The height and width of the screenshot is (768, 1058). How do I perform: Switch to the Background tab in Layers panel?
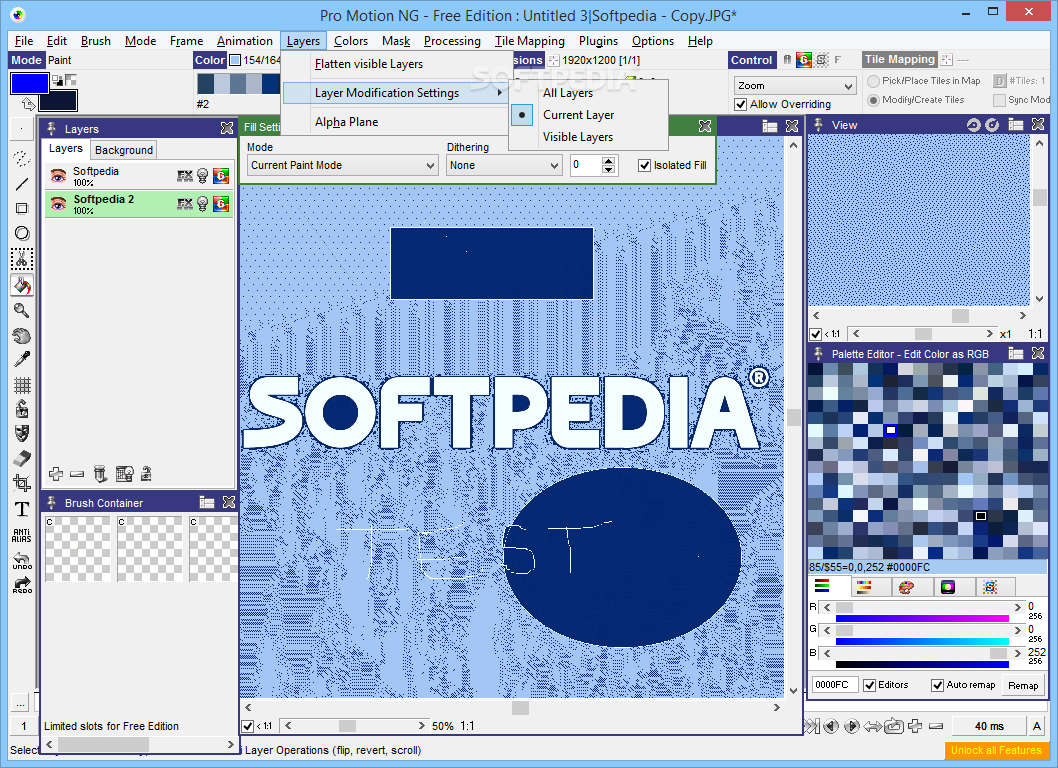(x=123, y=150)
